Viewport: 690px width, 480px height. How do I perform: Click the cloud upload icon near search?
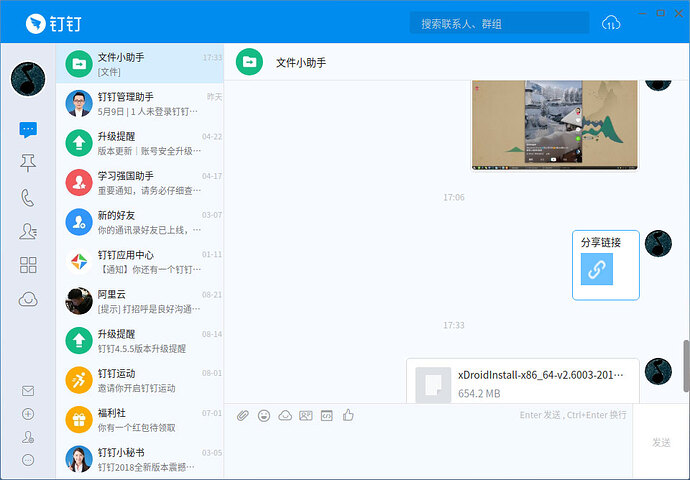[611, 23]
